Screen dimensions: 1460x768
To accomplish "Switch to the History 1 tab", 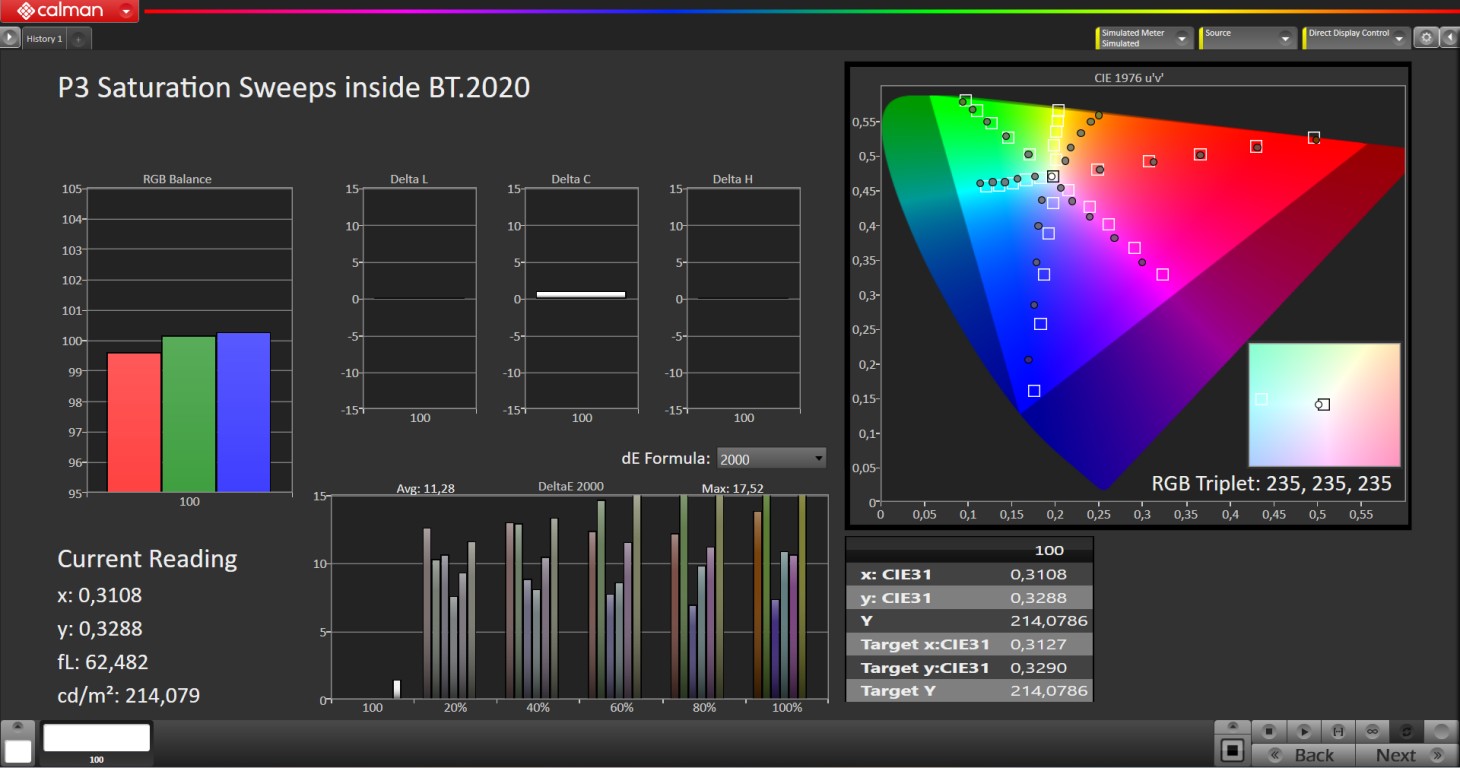I will coord(44,39).
